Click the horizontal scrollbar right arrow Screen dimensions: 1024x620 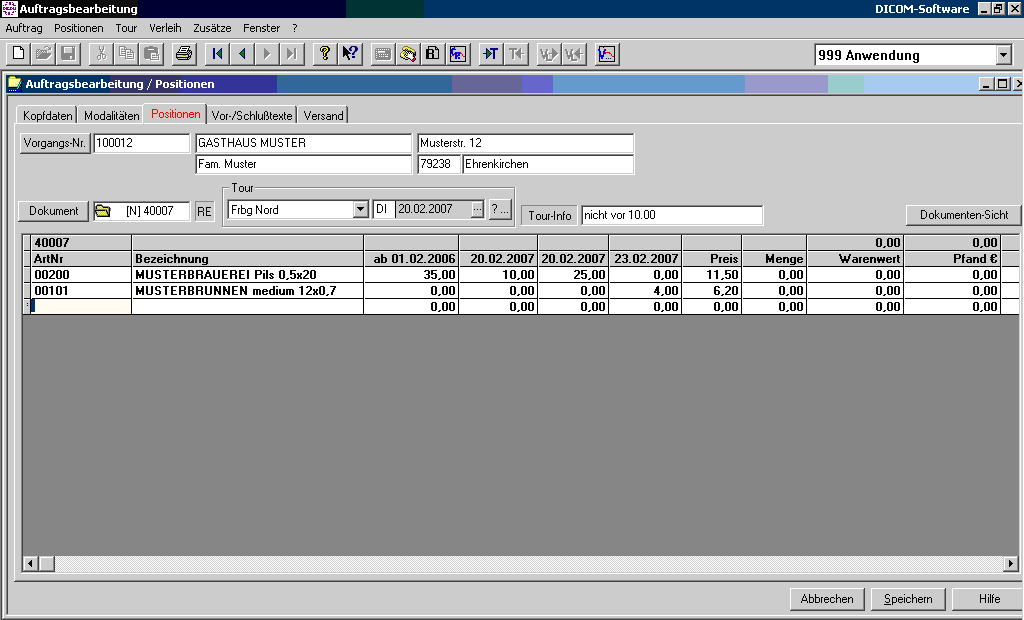(x=1010, y=564)
